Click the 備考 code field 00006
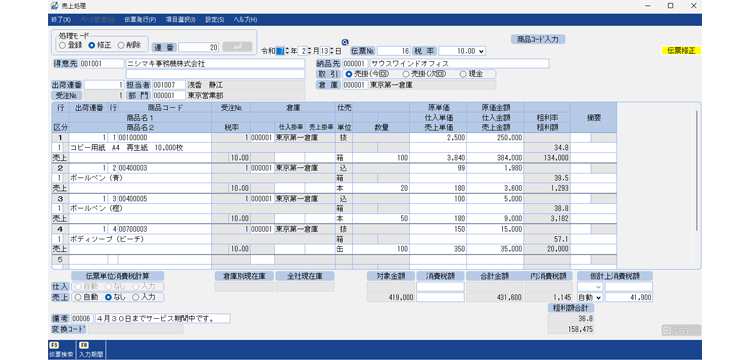 click(82, 318)
